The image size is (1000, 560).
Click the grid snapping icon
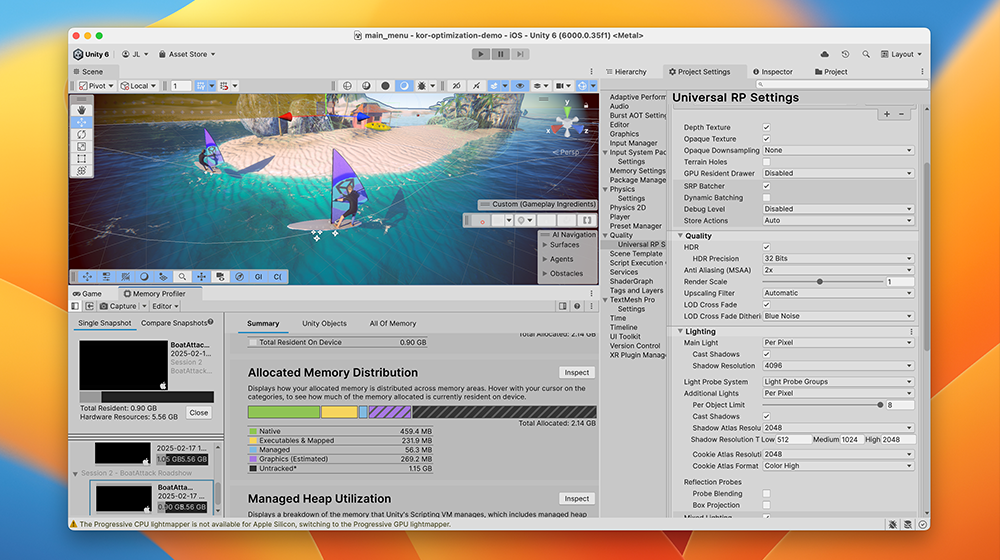201,85
